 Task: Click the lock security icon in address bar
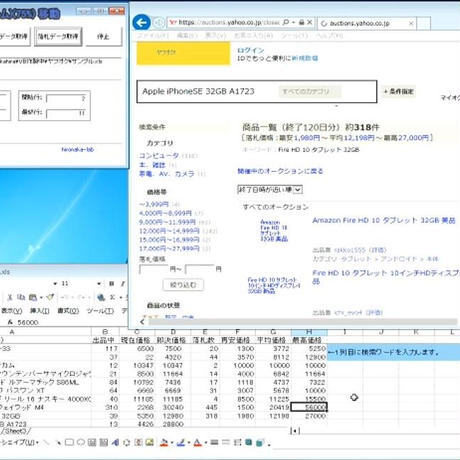coord(301,22)
